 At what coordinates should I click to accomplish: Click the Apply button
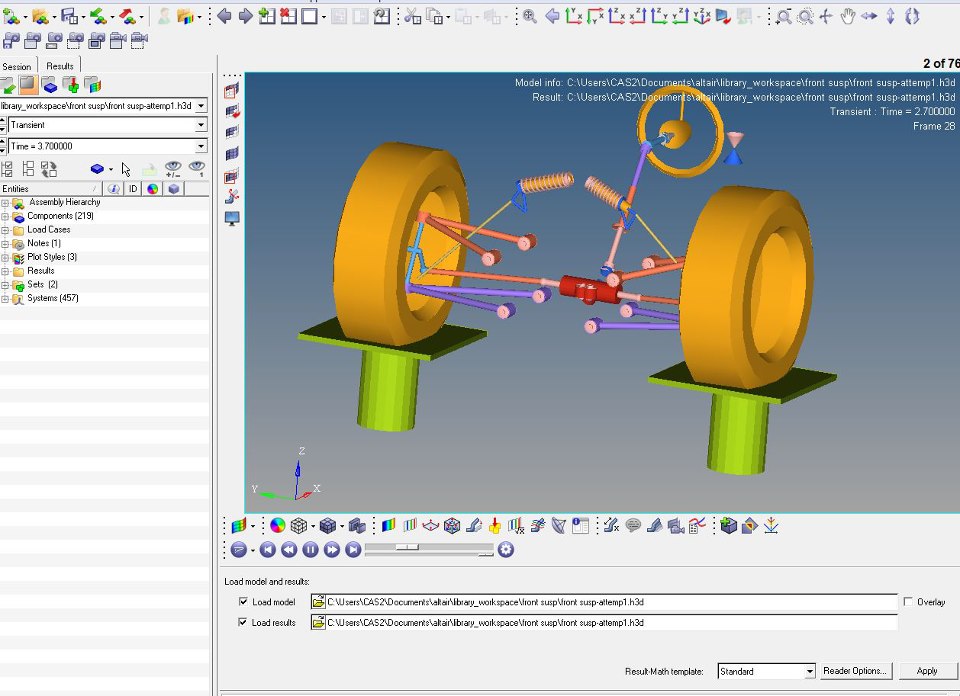(926, 671)
